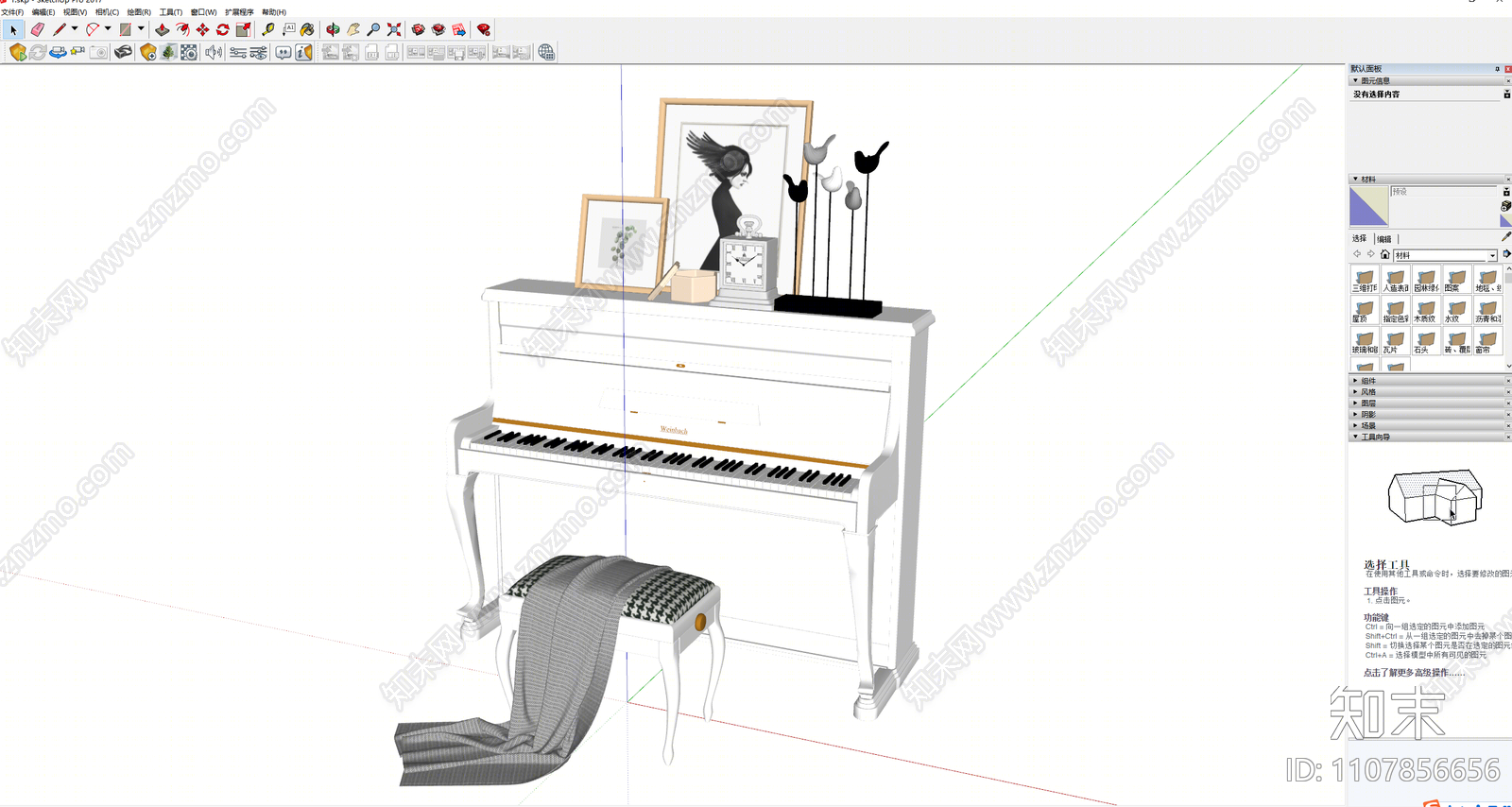Click the globe icon in second toolbar

pos(546,52)
